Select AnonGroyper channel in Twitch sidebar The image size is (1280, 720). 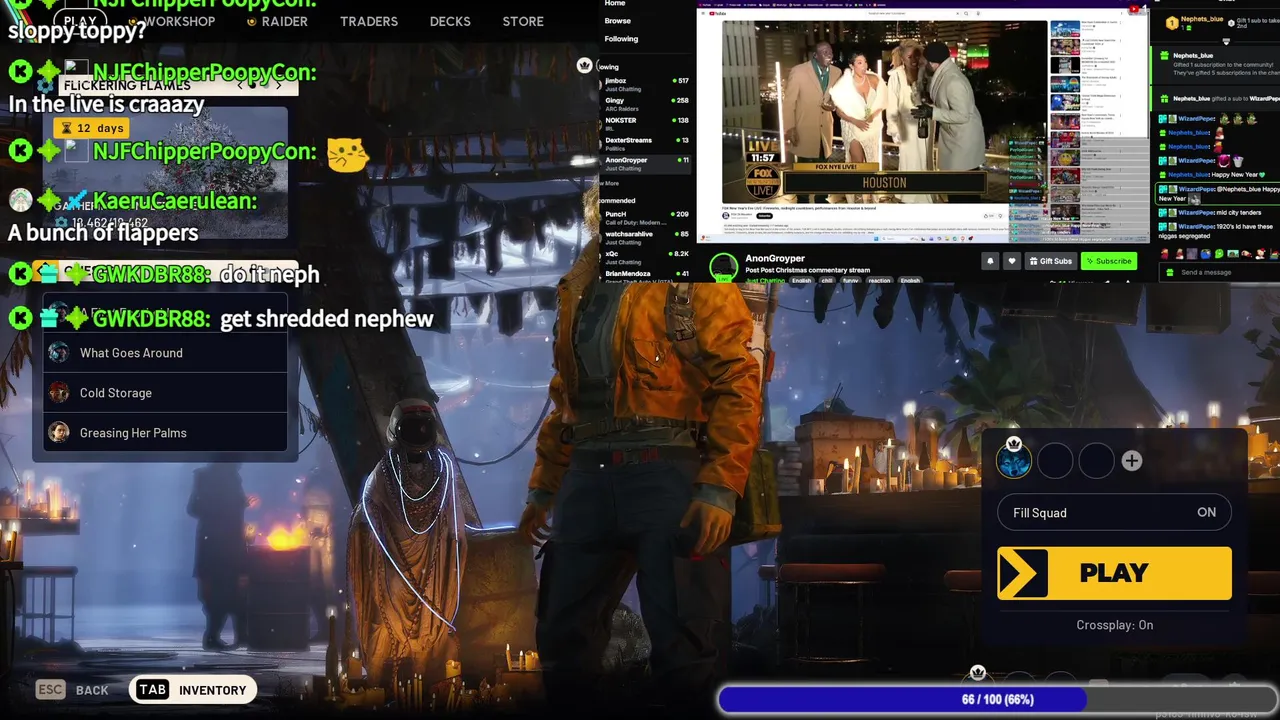coord(646,164)
